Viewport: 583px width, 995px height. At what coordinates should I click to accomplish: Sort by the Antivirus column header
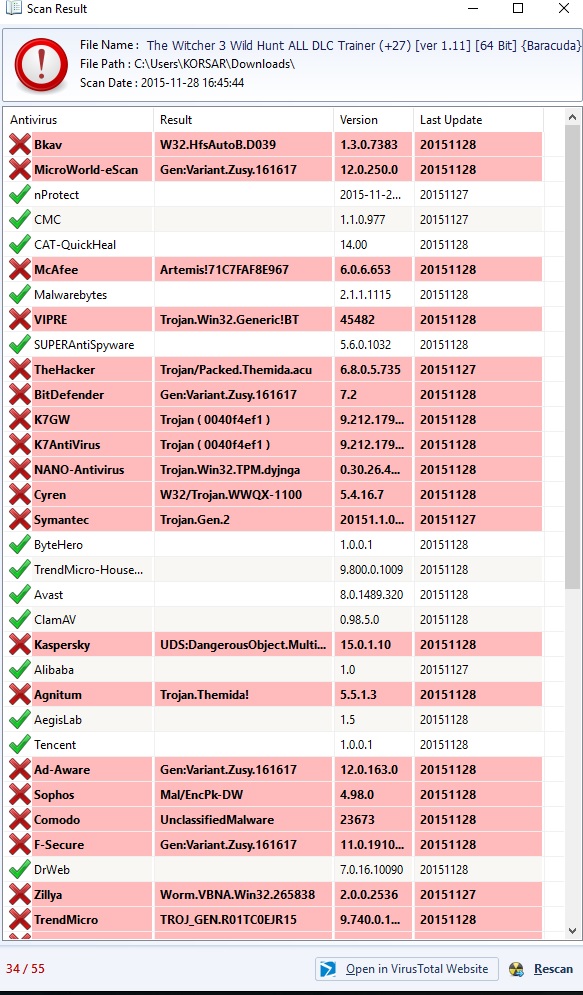point(79,120)
